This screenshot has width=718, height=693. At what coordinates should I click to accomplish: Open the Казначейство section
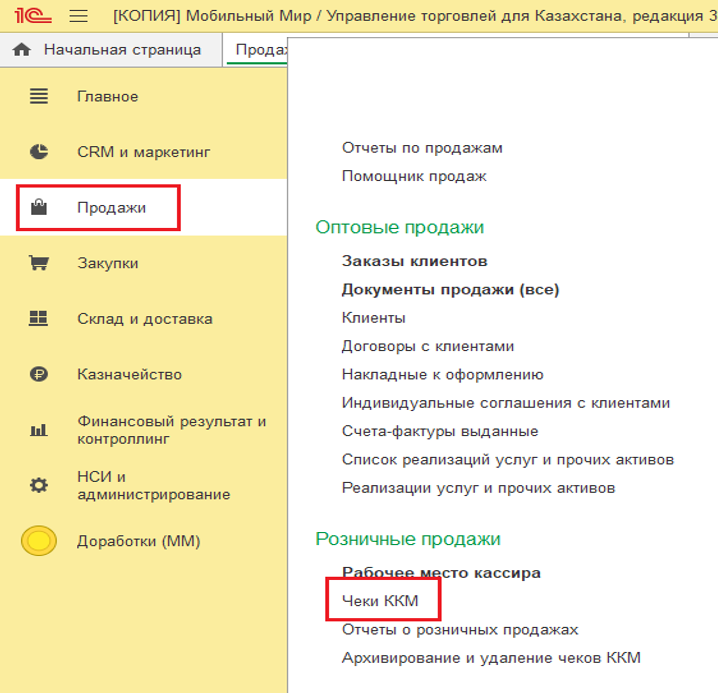(129, 375)
